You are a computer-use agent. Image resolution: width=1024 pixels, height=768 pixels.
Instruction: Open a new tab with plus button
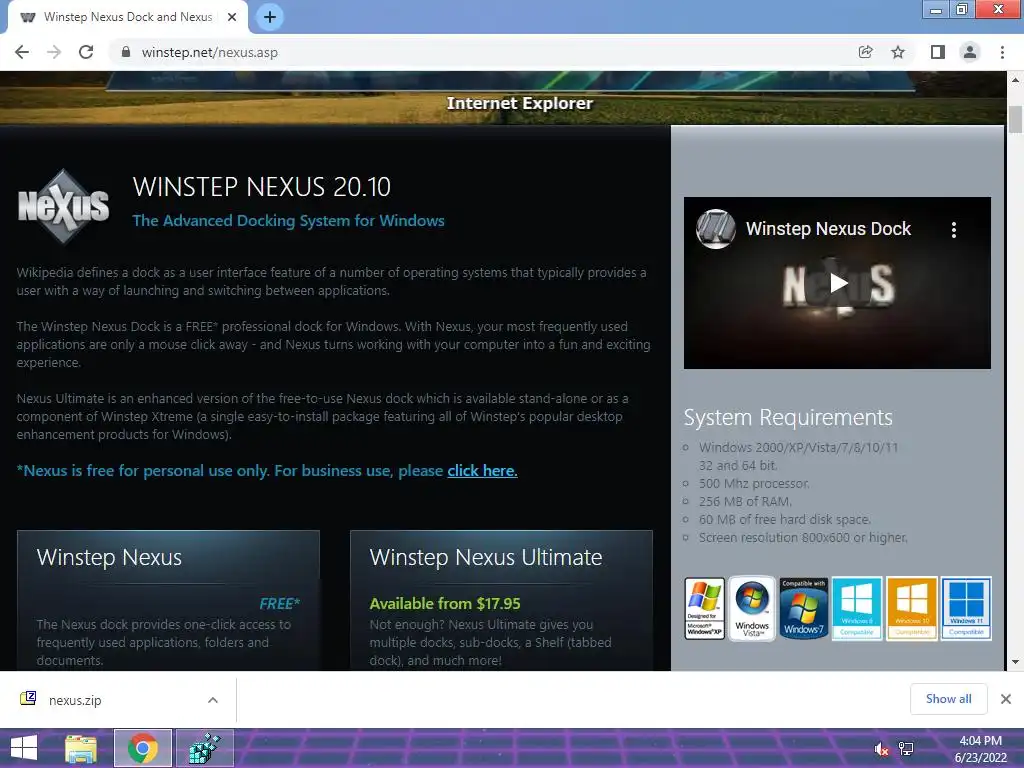click(270, 17)
